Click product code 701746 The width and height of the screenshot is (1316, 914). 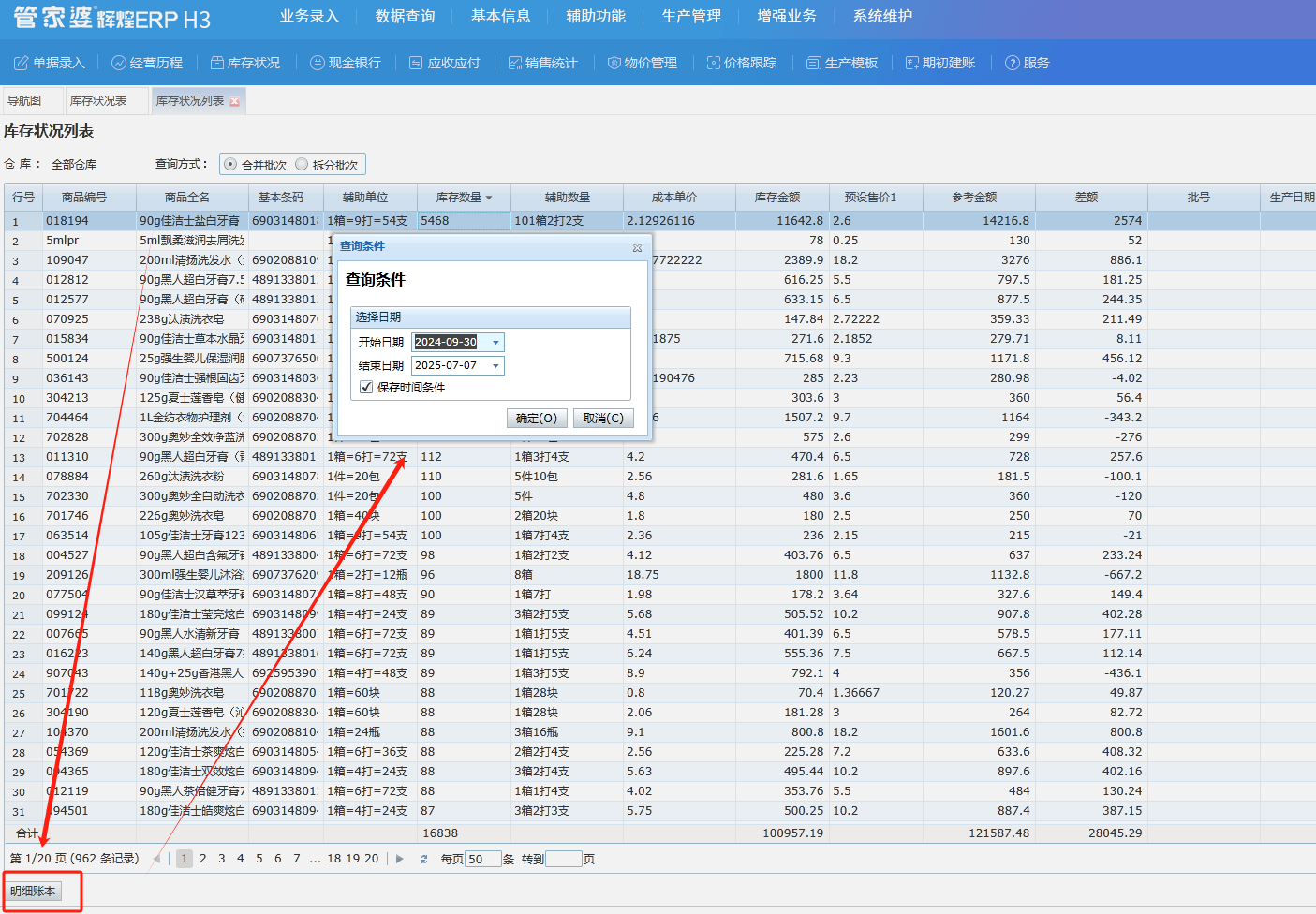67,516
